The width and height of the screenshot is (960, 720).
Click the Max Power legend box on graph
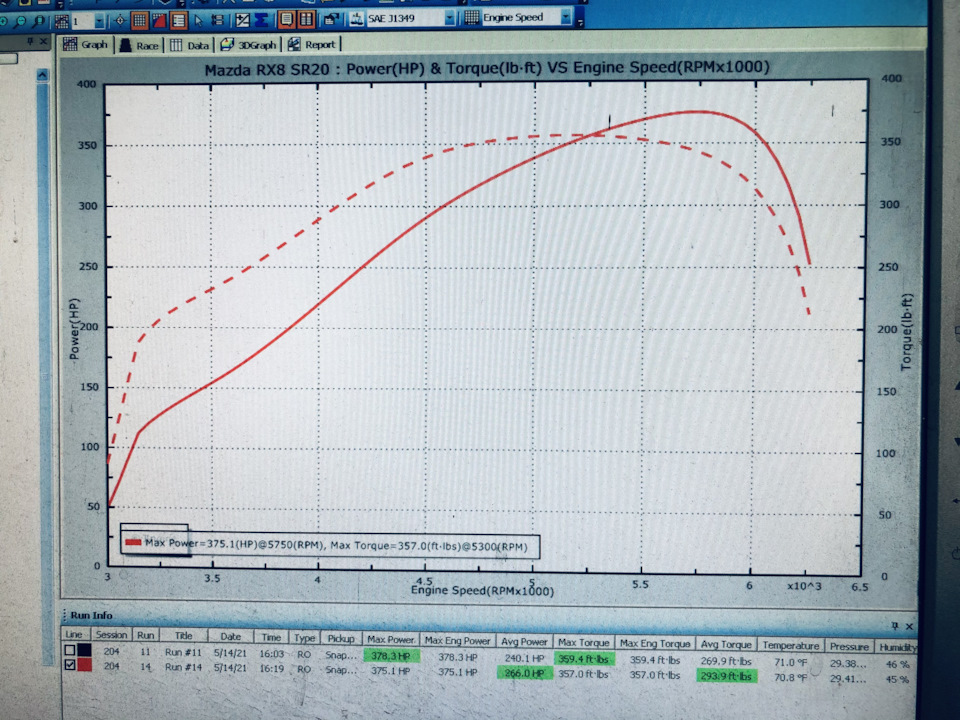click(x=330, y=545)
